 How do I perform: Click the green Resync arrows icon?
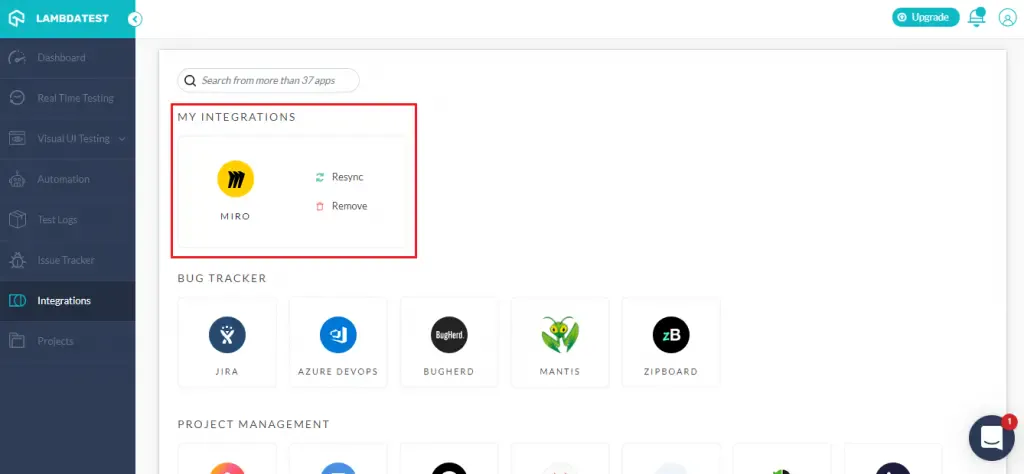tap(320, 177)
